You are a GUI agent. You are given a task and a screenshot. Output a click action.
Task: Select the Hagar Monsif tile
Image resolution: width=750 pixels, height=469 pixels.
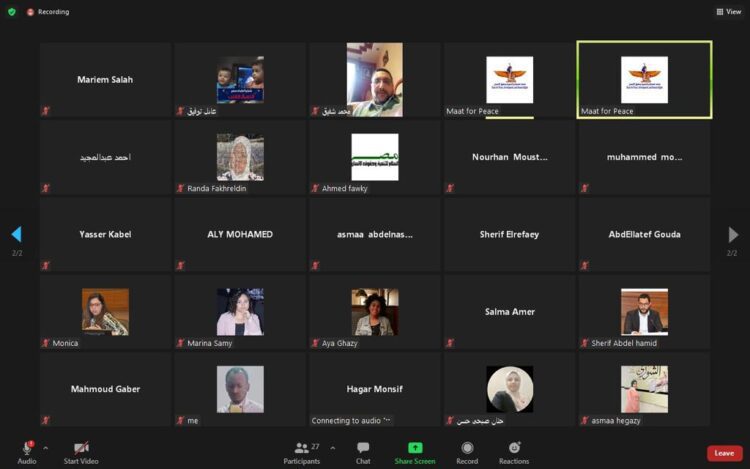coord(375,389)
